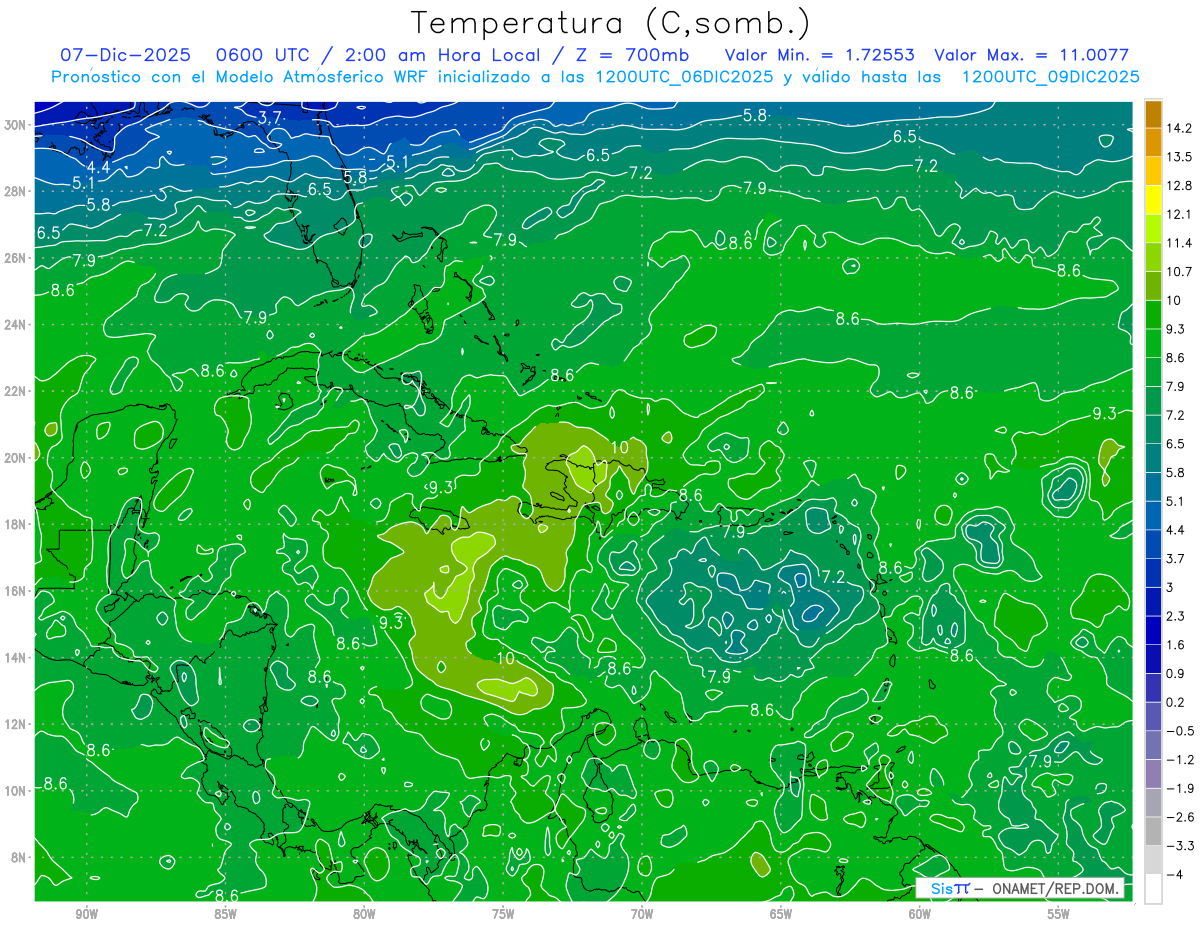Click the white bottom swatch below -4
1200x927 pixels.
coord(1153,889)
